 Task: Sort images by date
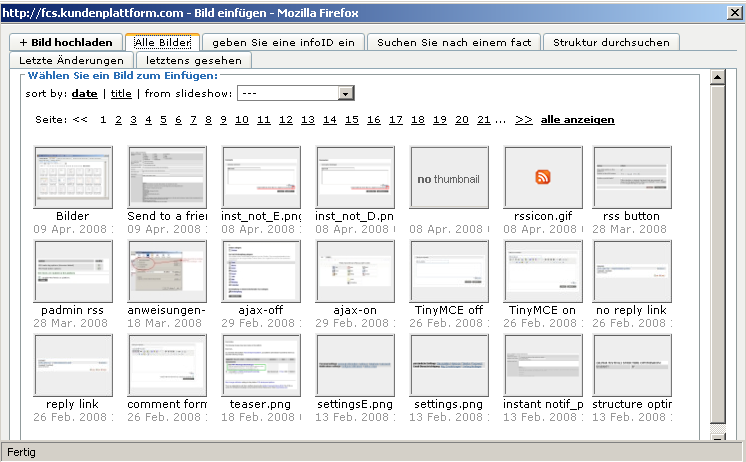[x=85, y=93]
